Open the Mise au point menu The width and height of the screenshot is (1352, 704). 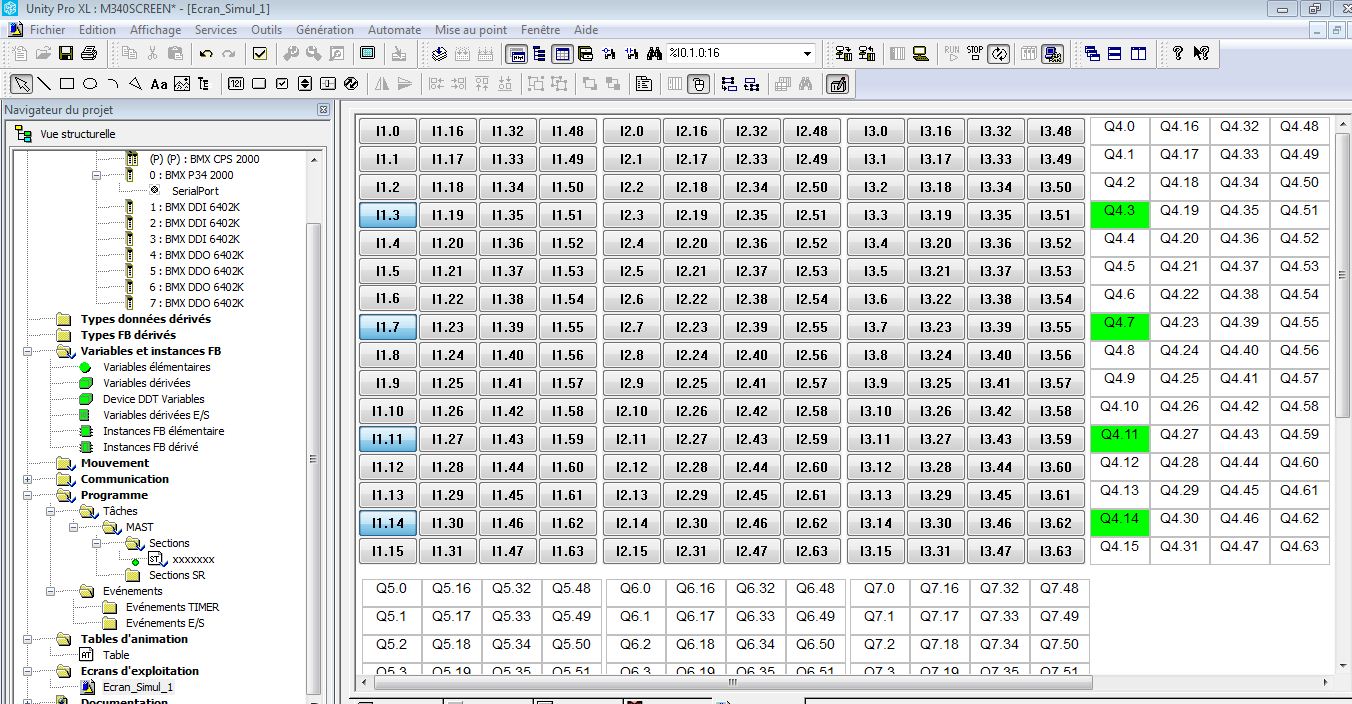470,30
